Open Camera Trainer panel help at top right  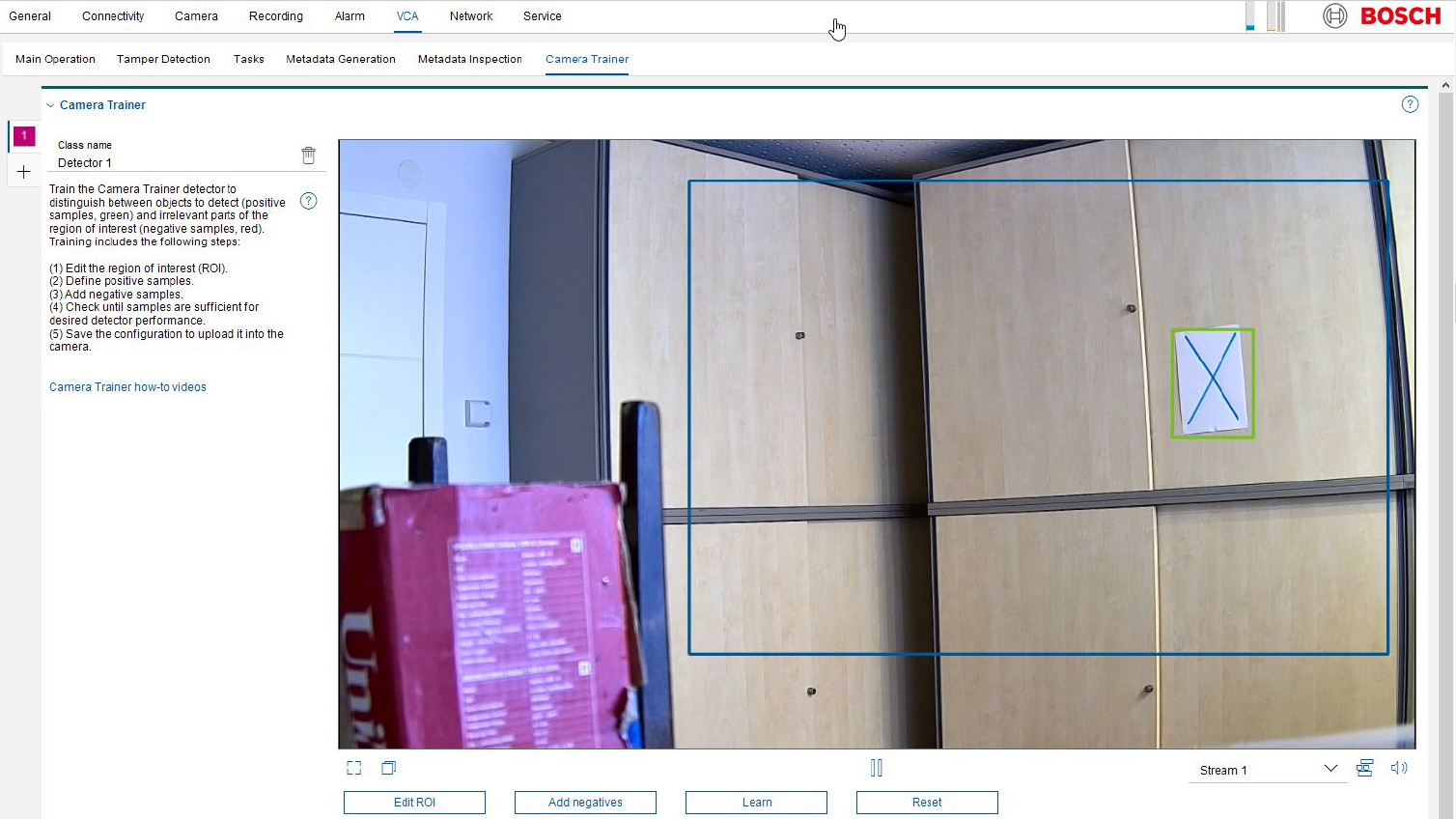click(1410, 104)
